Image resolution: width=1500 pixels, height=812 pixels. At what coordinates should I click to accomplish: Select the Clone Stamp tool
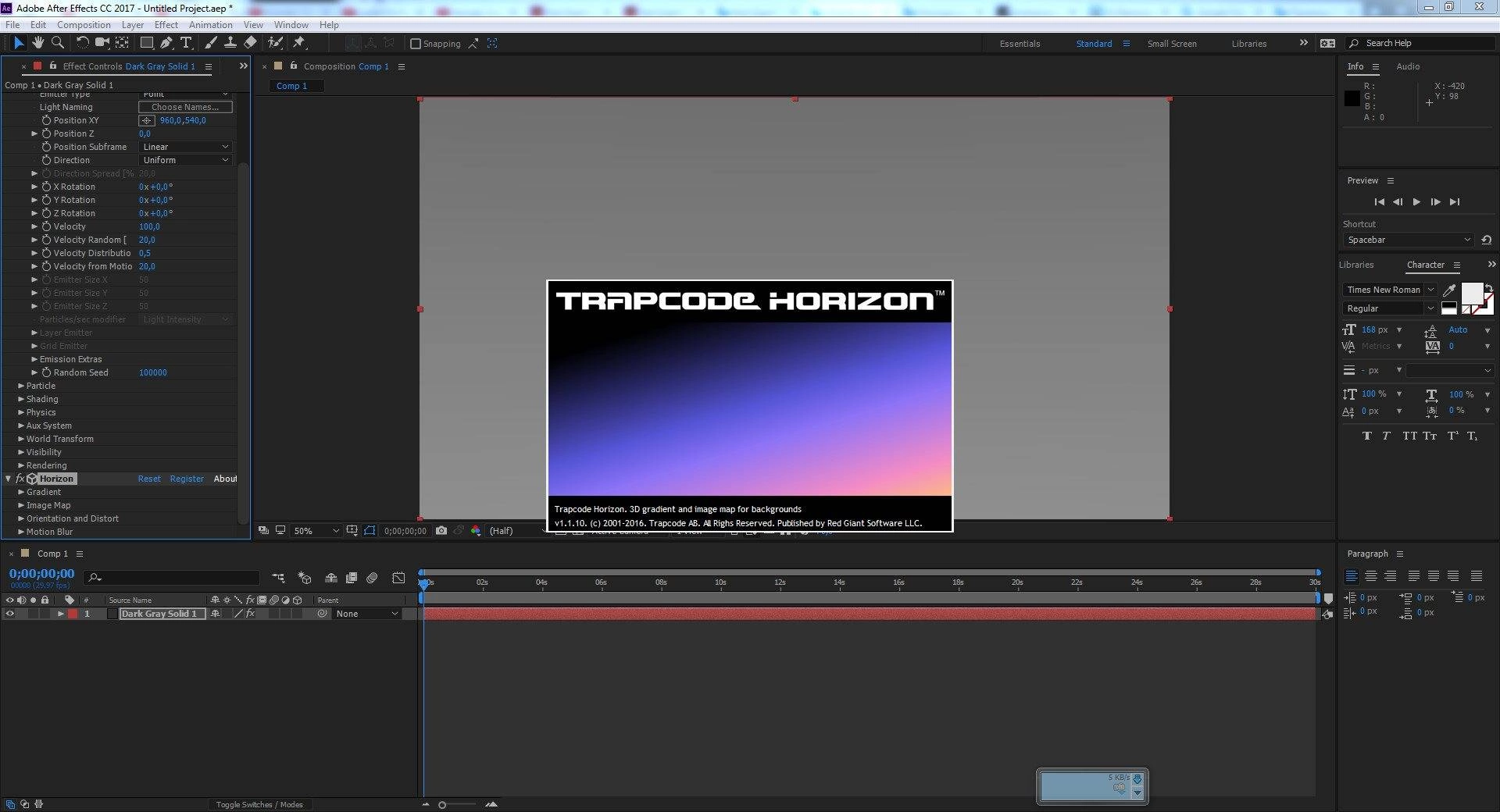click(x=230, y=43)
